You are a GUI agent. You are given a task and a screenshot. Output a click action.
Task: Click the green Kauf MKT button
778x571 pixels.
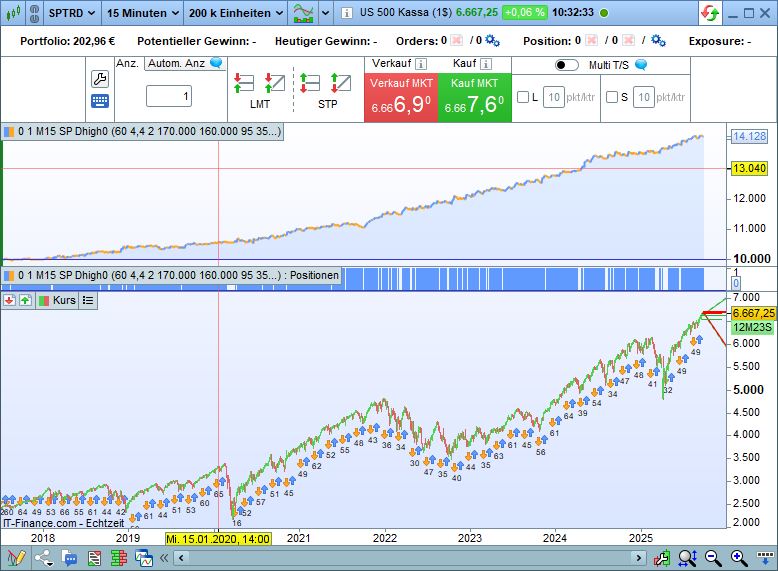click(474, 97)
